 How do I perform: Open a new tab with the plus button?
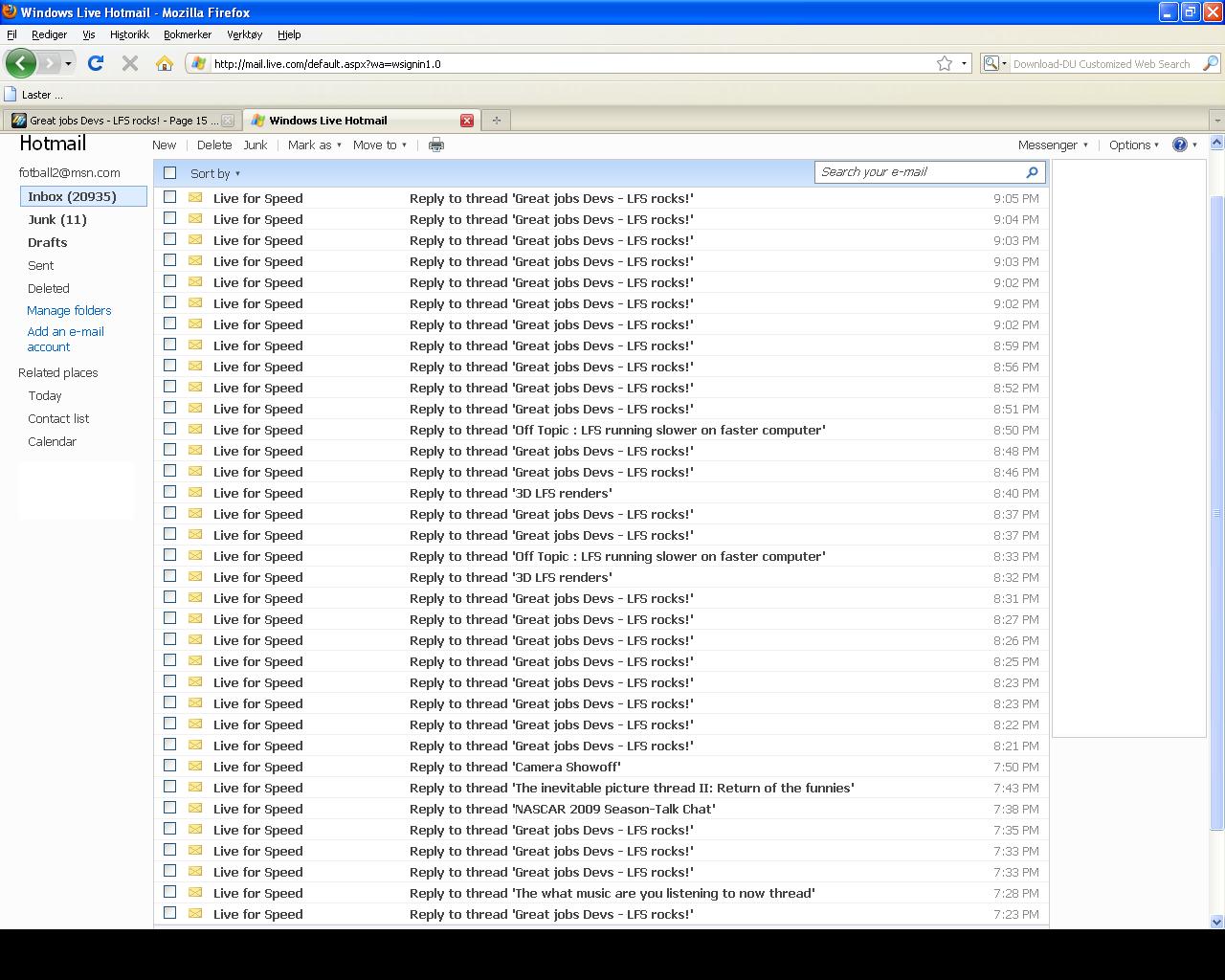tap(496, 121)
